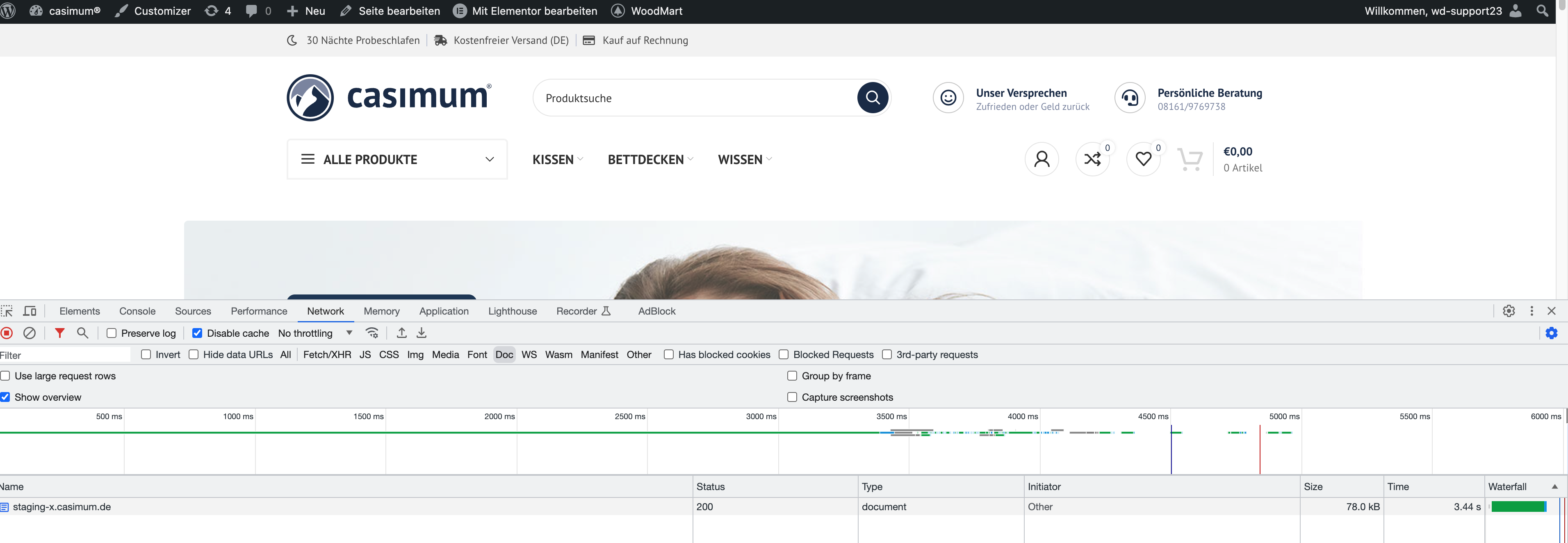Screen dimensions: 1568x543
Task: Switch to the Console tab
Action: [137, 311]
